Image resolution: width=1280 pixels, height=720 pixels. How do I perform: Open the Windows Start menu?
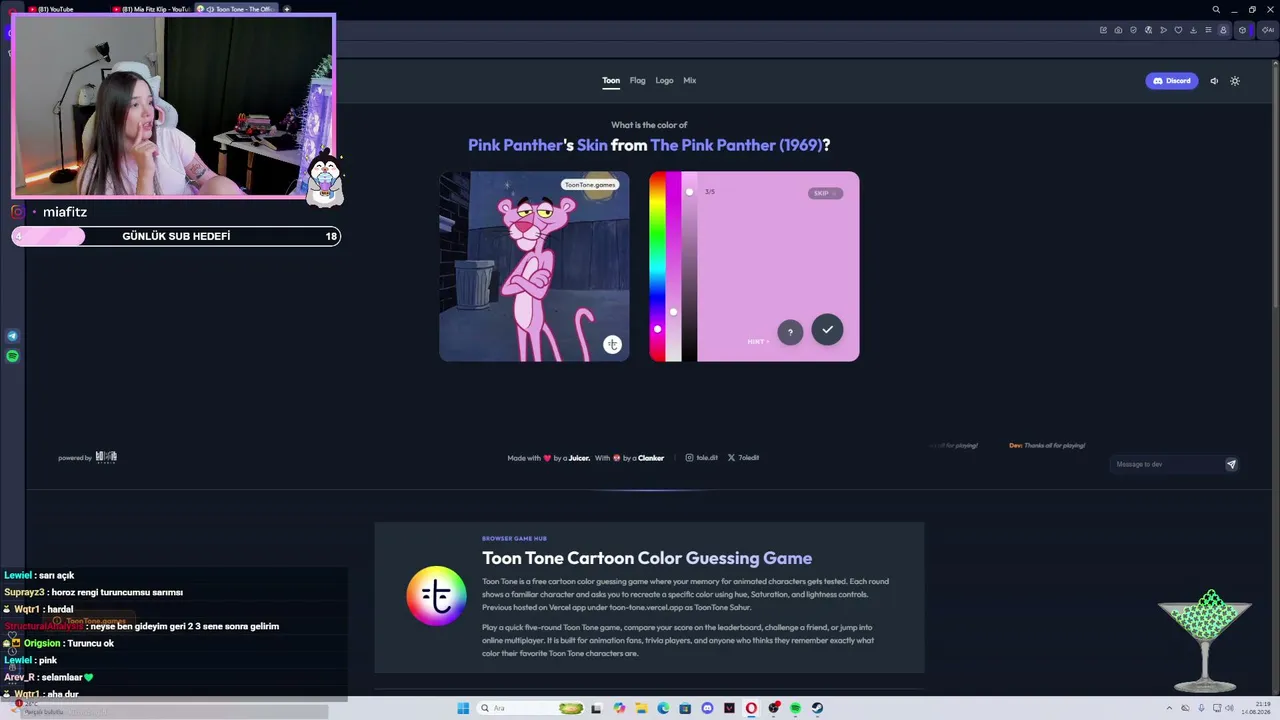coord(463,708)
